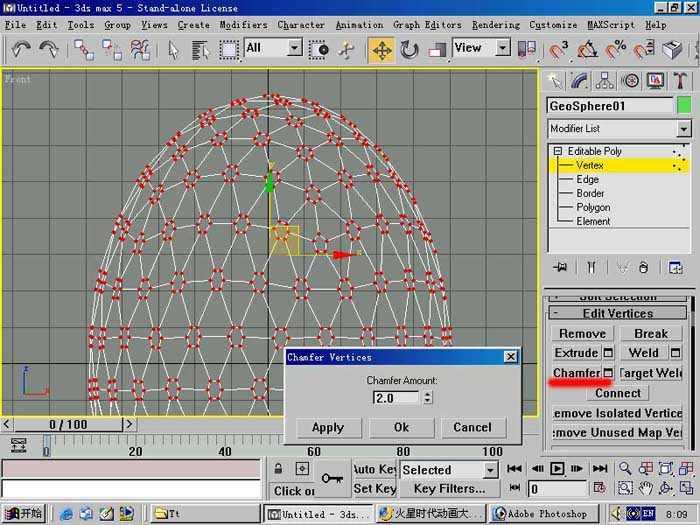Open the Modifier List dropdown
This screenshot has height=525, width=700.
point(619,129)
